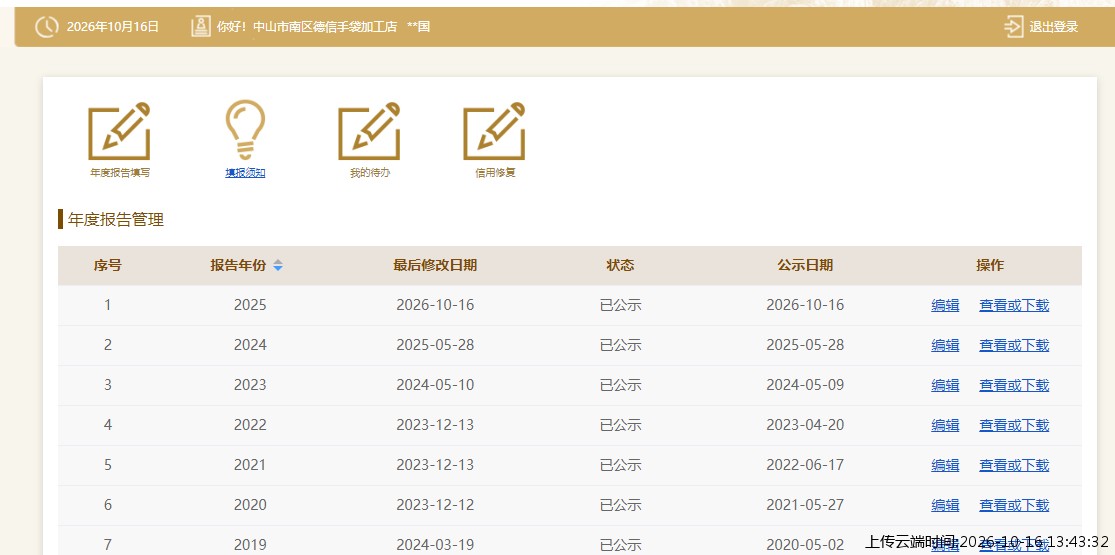1115x555 pixels.
Task: Edit the 2025 annual report
Action: coord(945,305)
